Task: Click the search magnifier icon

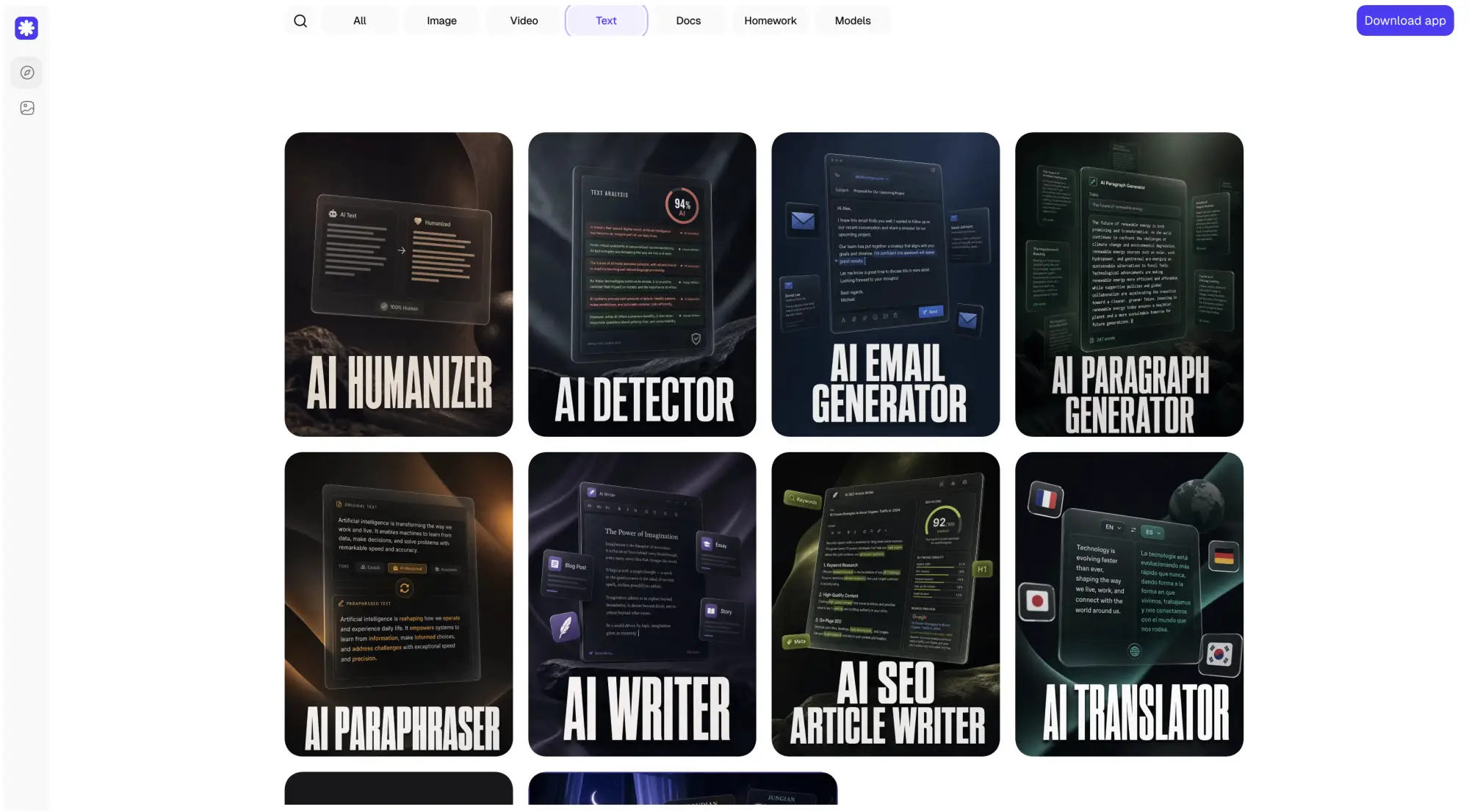Action: point(300,21)
